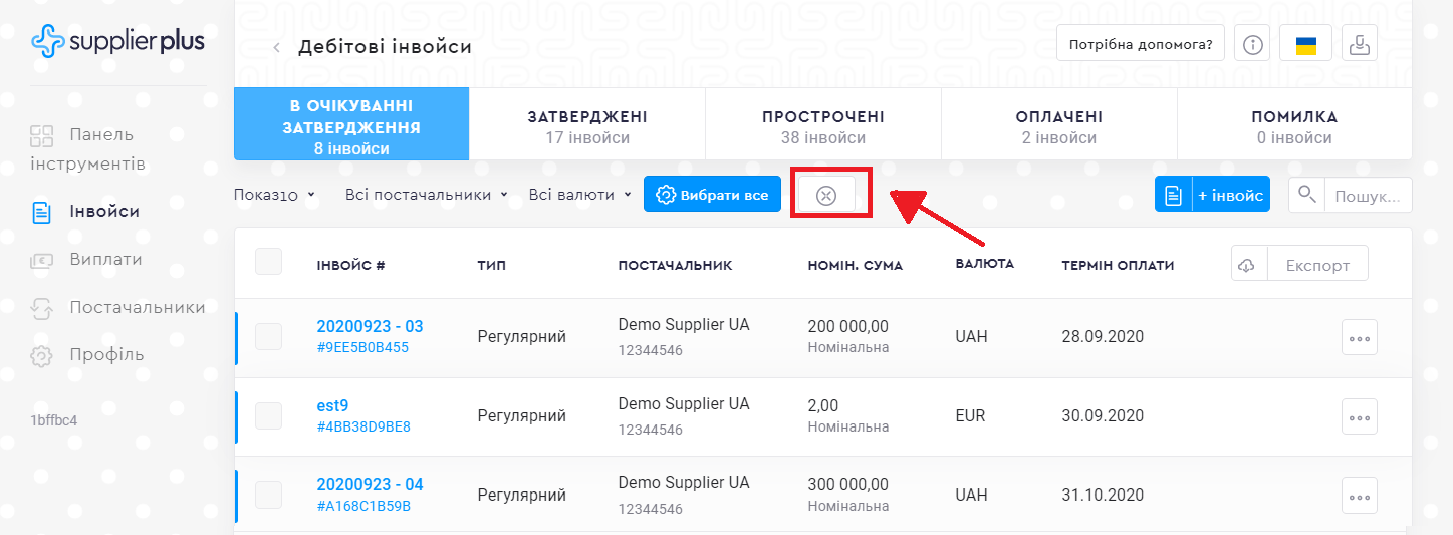Open invoice link 20200923 - 04
This screenshot has width=1453, height=535.
(369, 484)
